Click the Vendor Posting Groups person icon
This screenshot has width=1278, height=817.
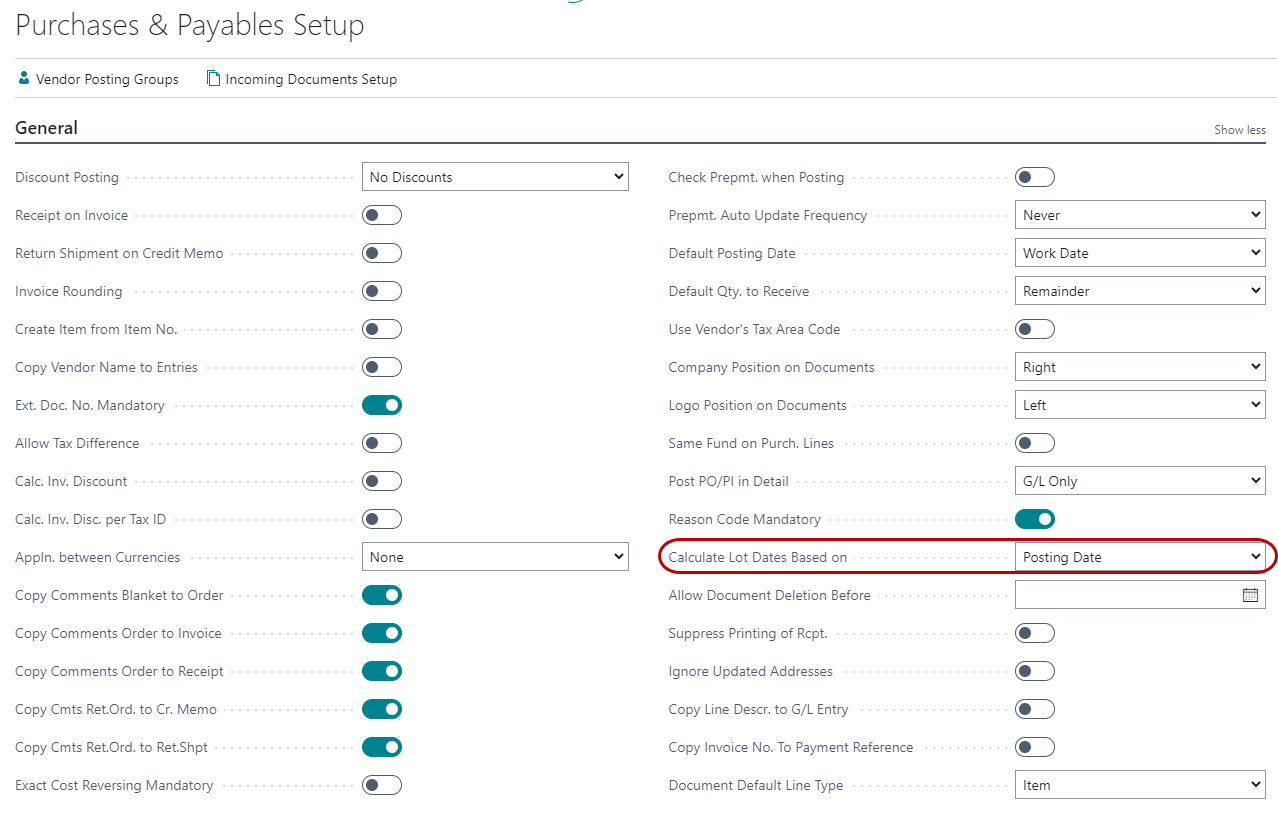click(24, 78)
